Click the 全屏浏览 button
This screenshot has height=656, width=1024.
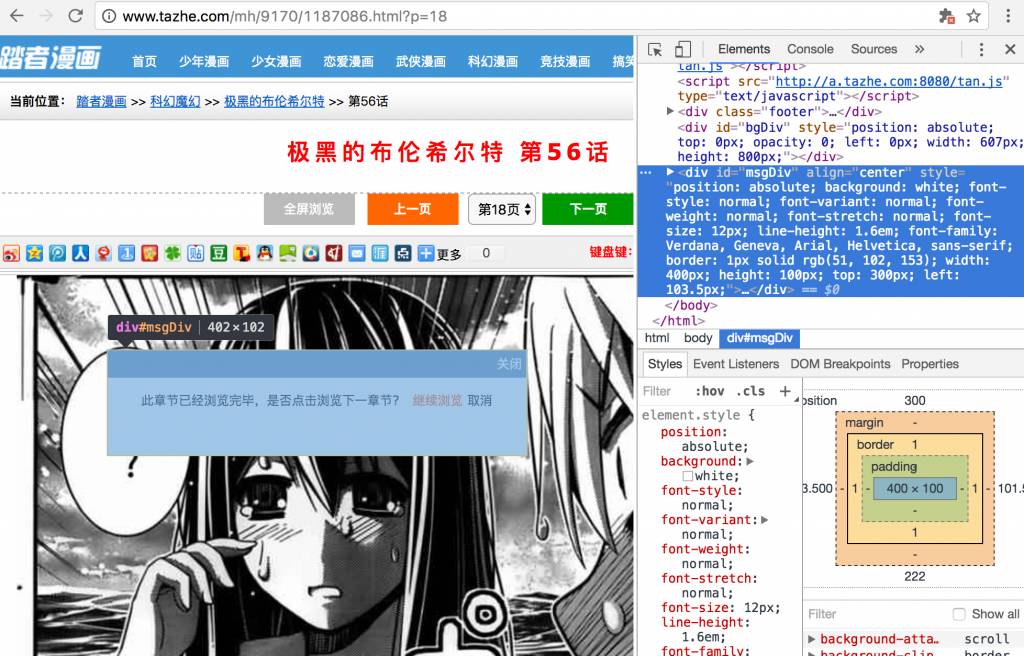pos(310,209)
